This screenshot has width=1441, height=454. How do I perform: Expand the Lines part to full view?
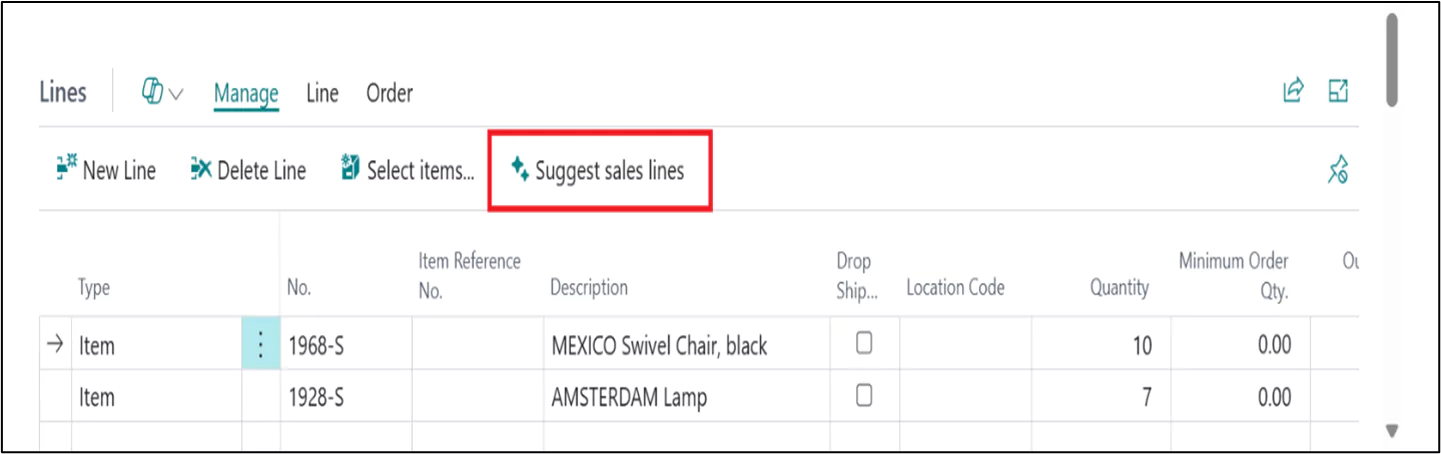[1338, 91]
